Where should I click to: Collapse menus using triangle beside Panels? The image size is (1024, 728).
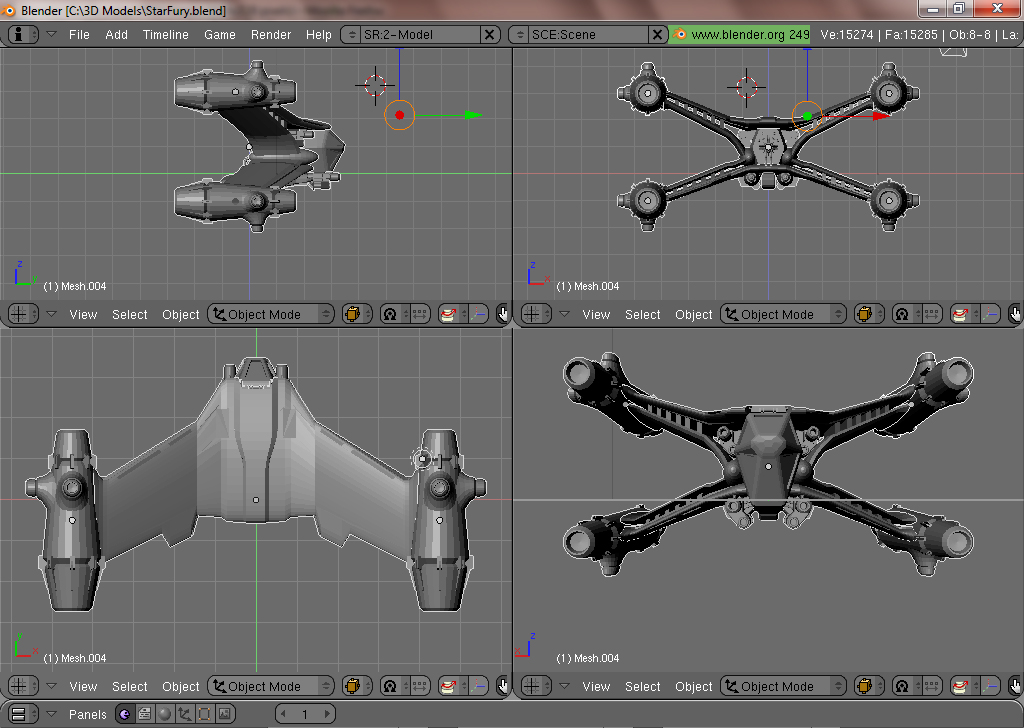[x=51, y=714]
